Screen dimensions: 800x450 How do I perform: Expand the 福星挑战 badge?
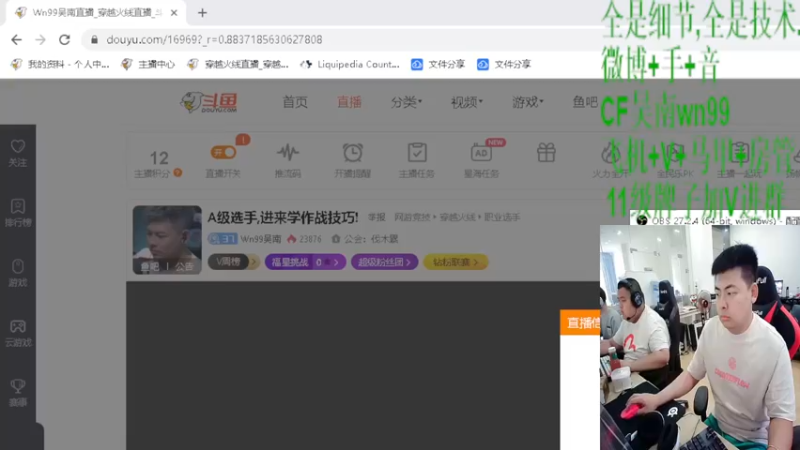pyautogui.click(x=305, y=262)
